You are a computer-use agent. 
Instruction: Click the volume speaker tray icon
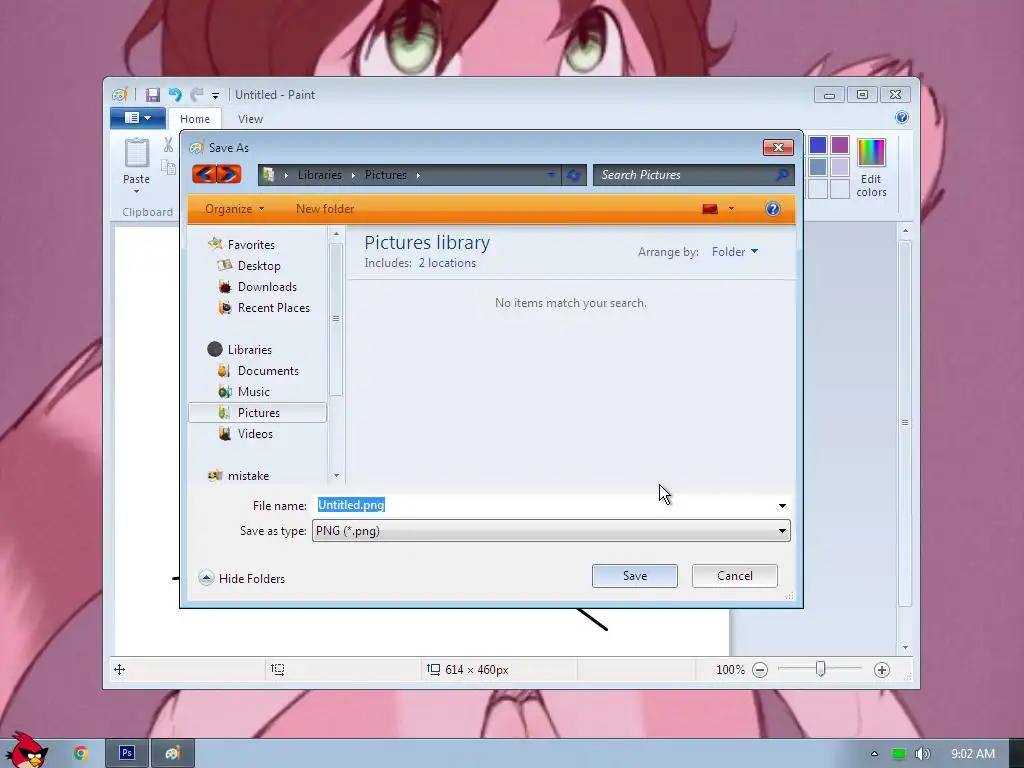coord(922,754)
